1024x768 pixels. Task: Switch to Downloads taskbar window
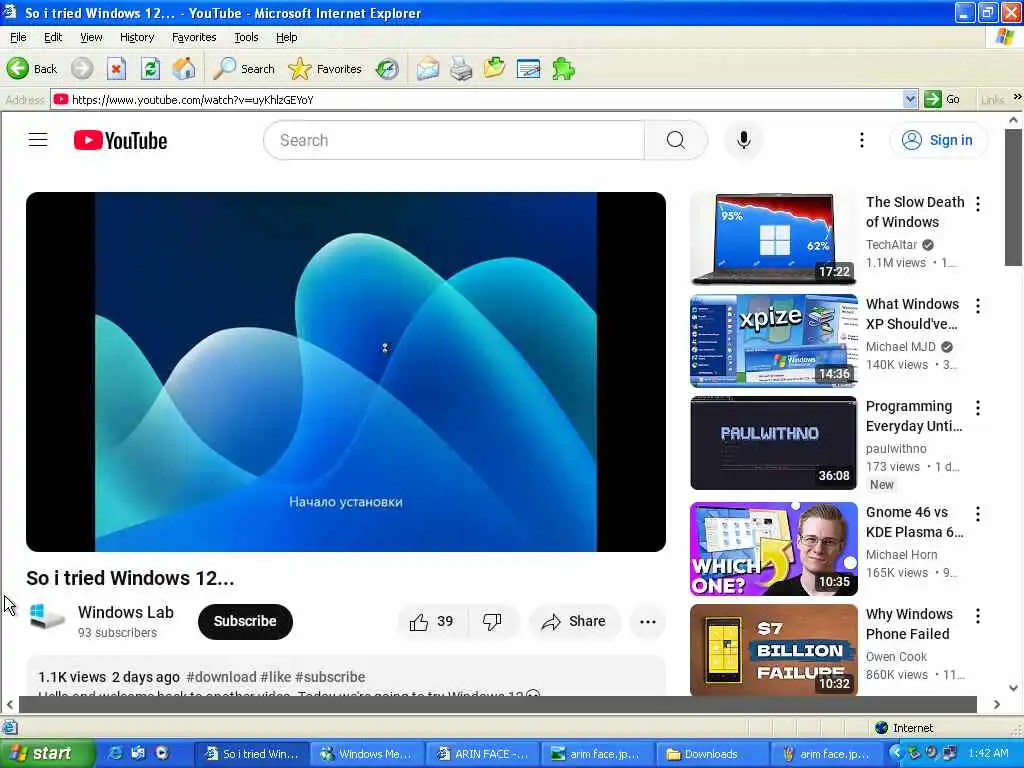point(711,754)
